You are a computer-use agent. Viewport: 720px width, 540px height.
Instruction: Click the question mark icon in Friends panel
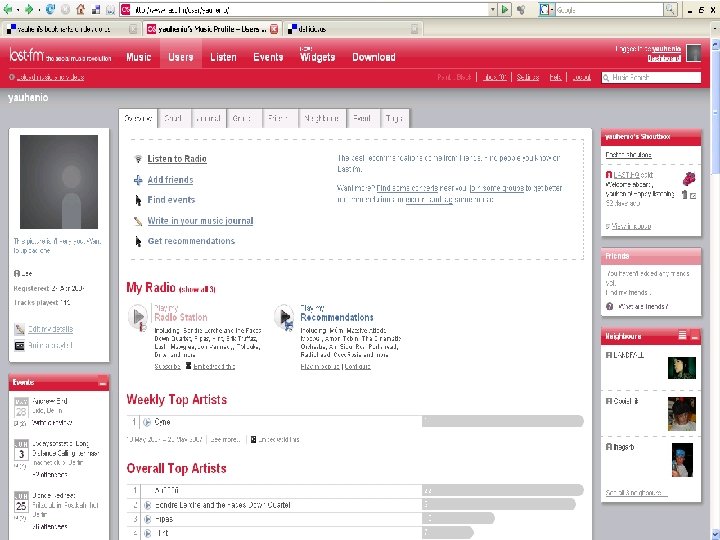coord(610,306)
